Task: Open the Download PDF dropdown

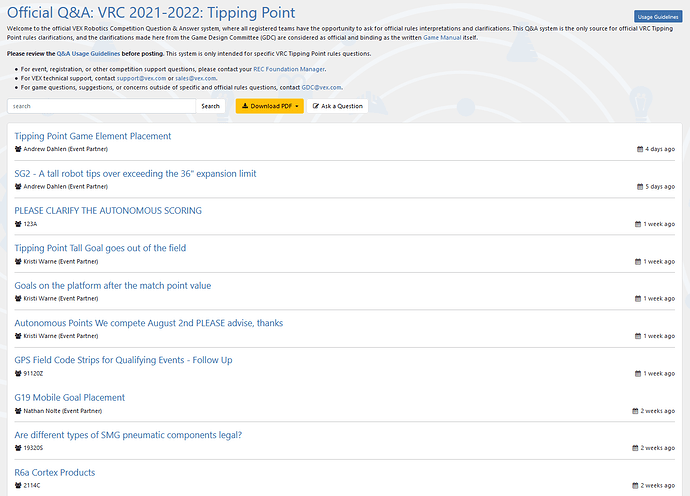Action: pos(269,105)
